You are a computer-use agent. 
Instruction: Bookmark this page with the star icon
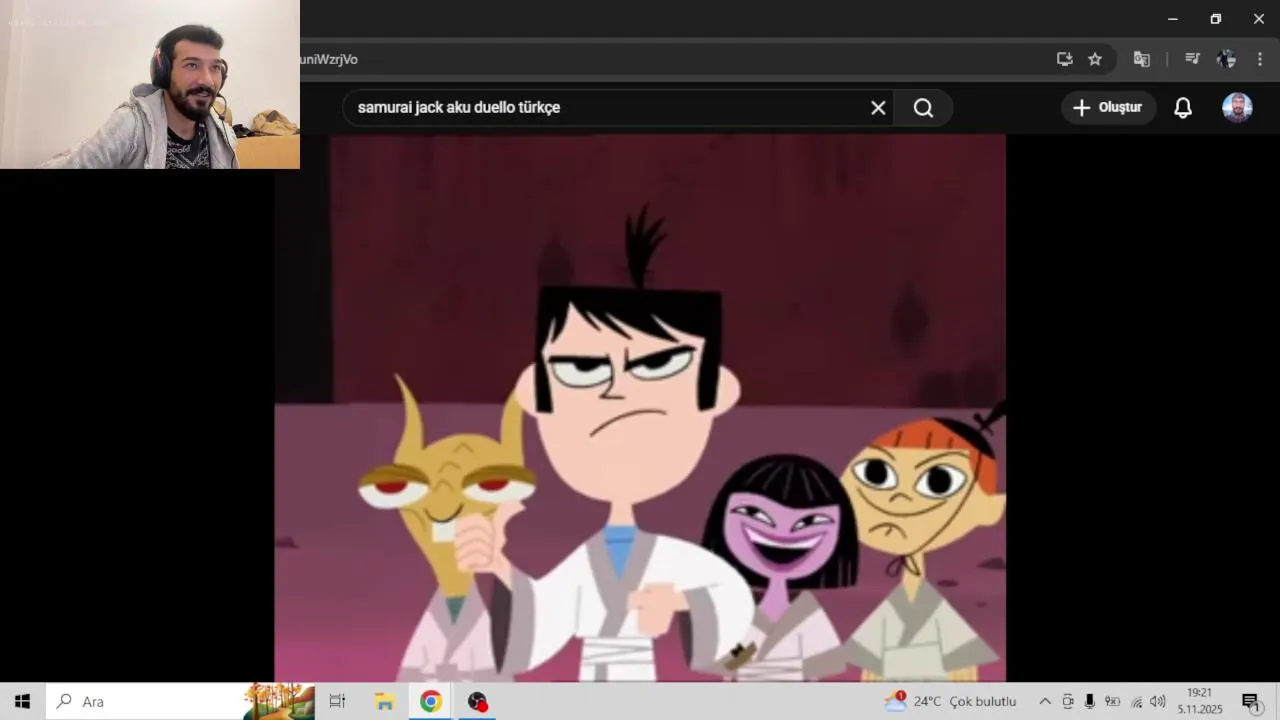1095,59
